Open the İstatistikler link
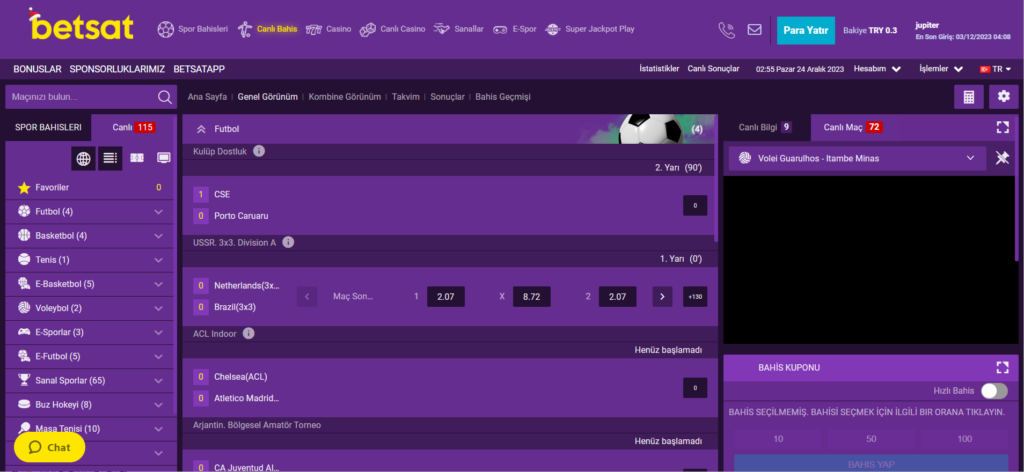Screen dimensions: 1024x472 [659, 69]
